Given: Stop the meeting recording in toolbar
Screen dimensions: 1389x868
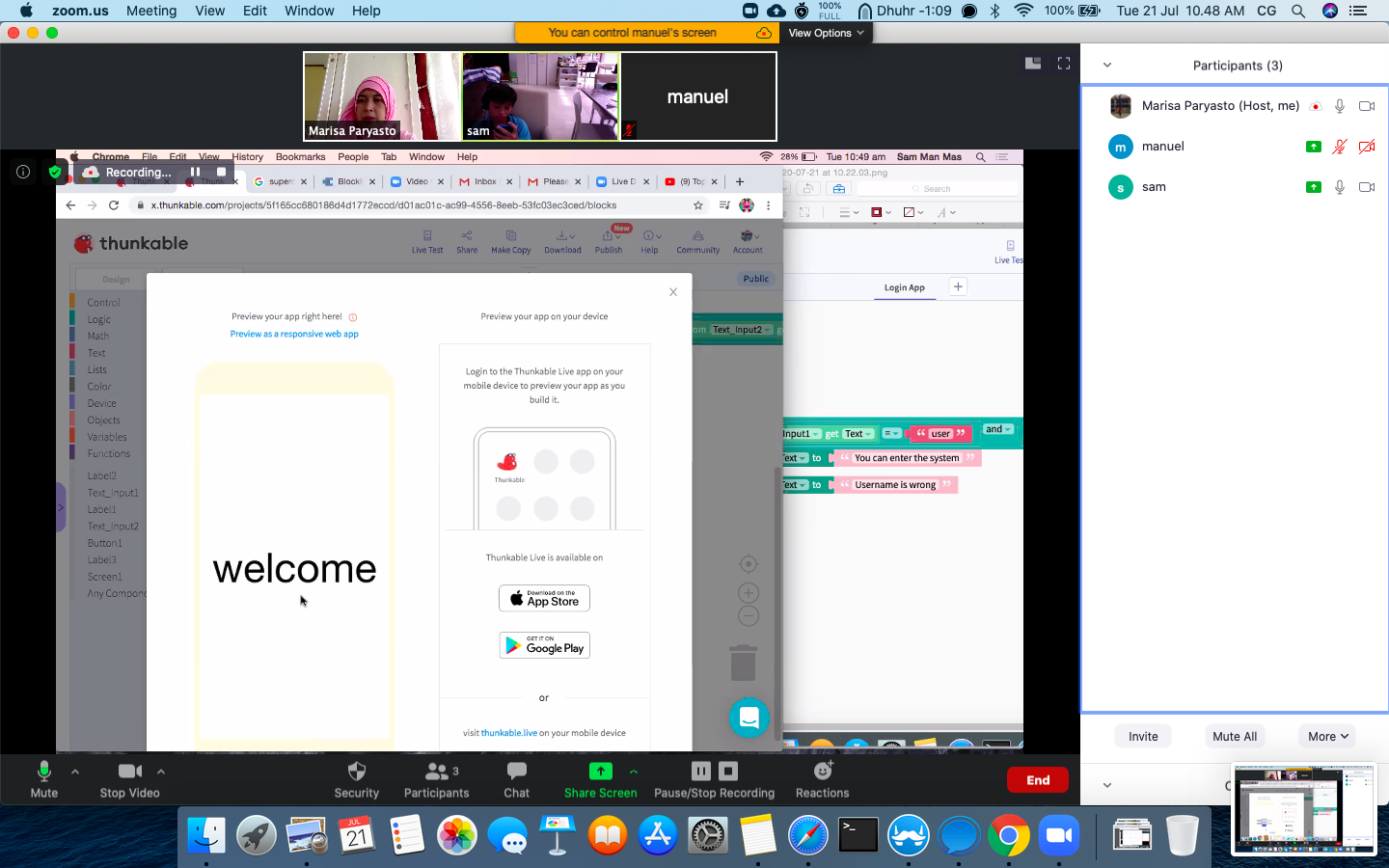Looking at the screenshot, I should coord(728,771).
